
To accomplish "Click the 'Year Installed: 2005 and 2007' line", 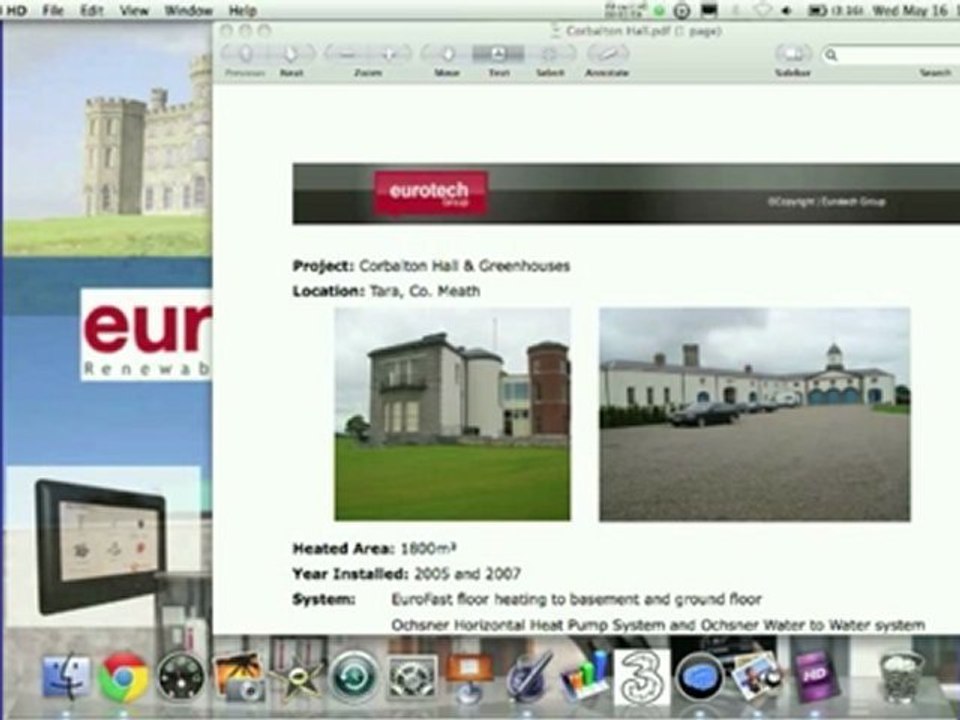I will (x=407, y=574).
